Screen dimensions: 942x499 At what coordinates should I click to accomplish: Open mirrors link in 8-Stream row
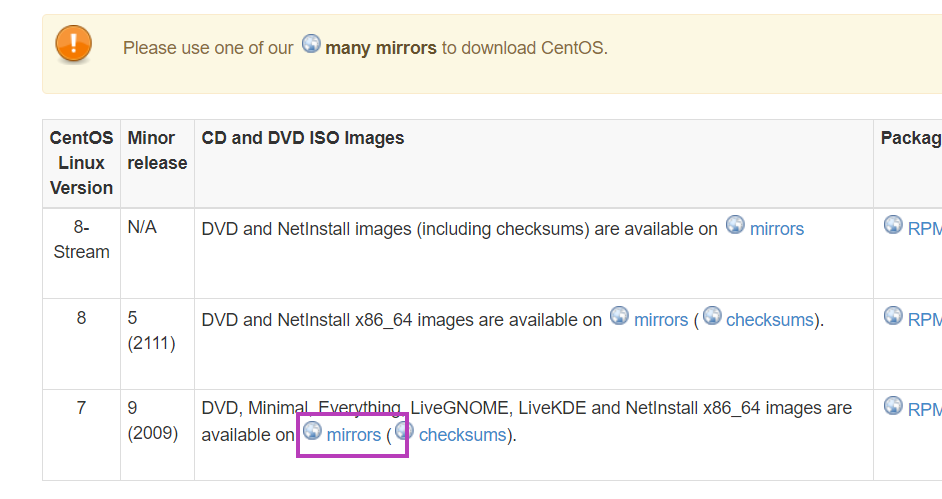tap(777, 229)
